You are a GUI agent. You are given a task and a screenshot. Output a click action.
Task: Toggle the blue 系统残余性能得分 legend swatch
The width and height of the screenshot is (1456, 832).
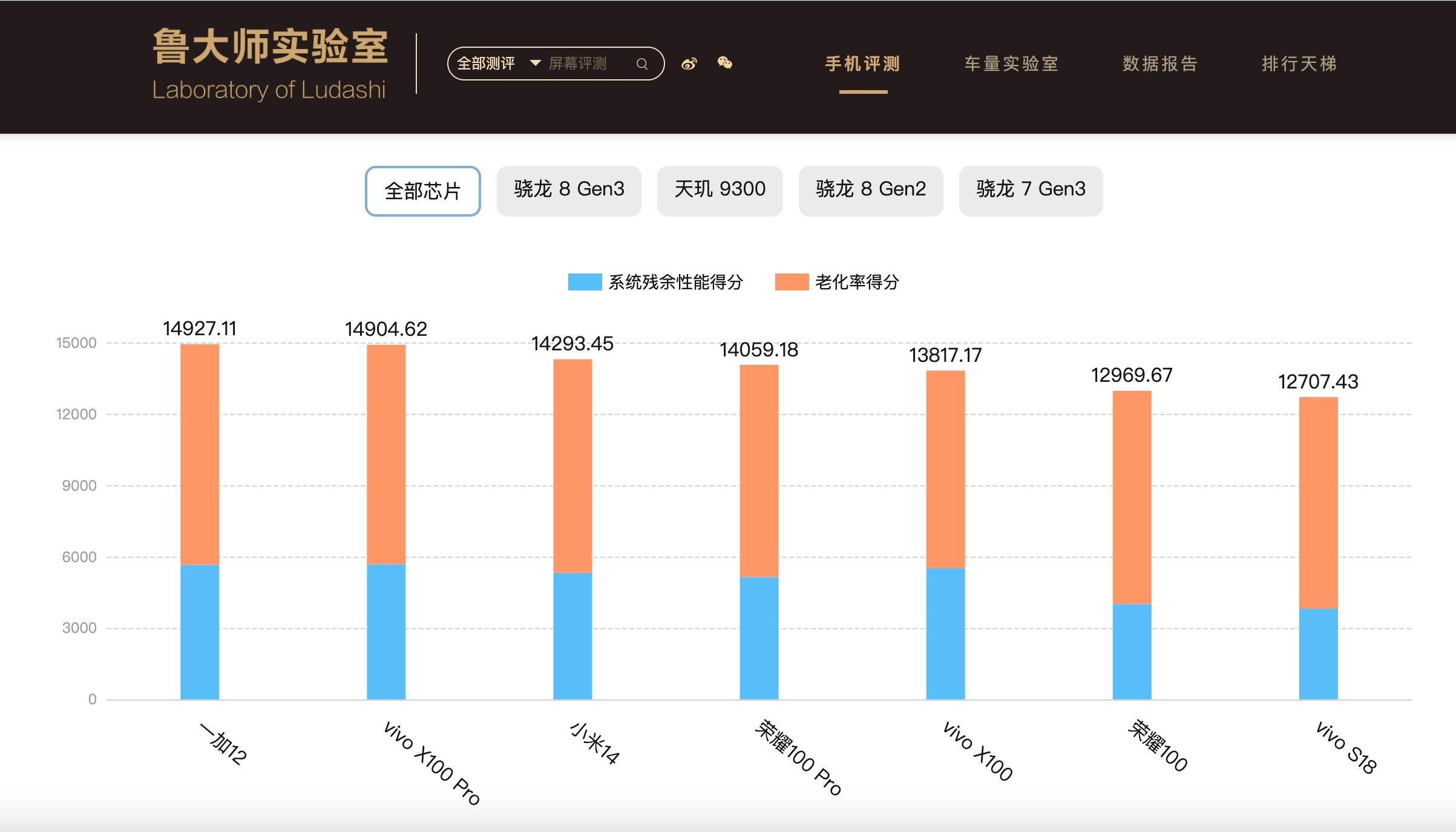pyautogui.click(x=585, y=282)
